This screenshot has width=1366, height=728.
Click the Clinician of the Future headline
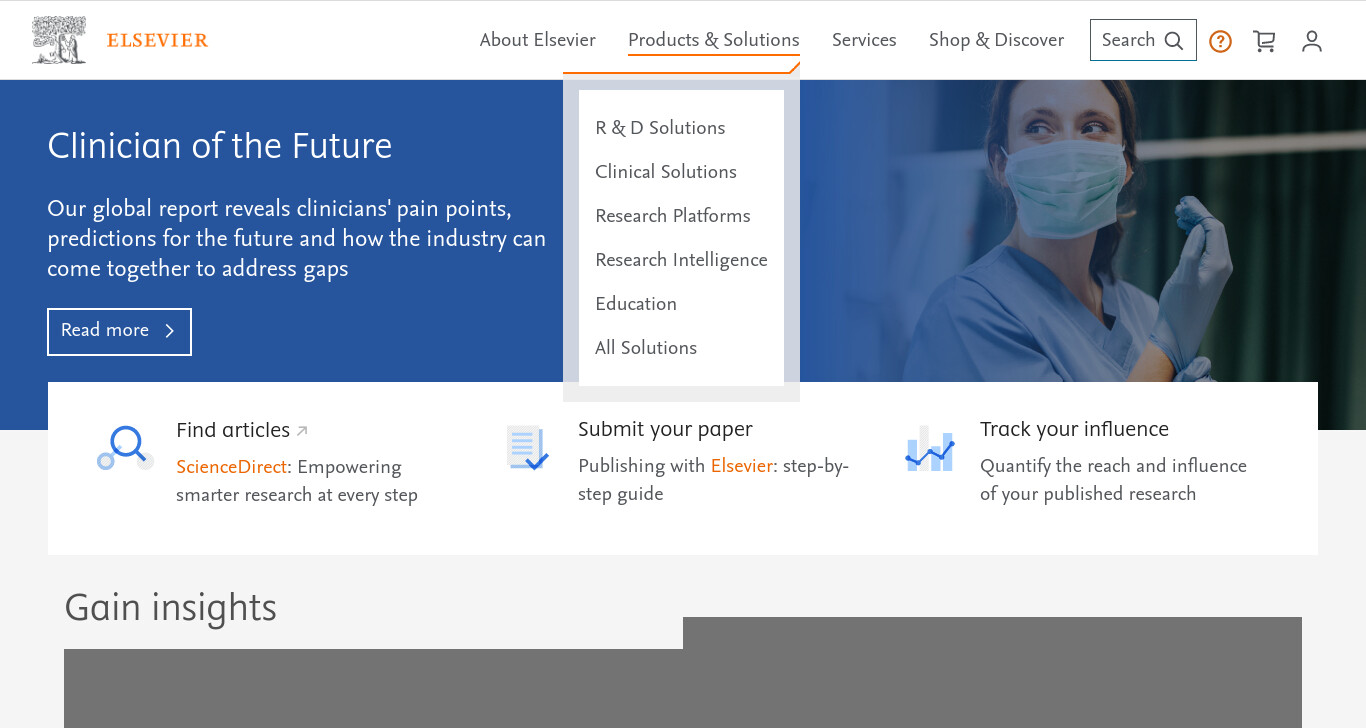coord(220,146)
